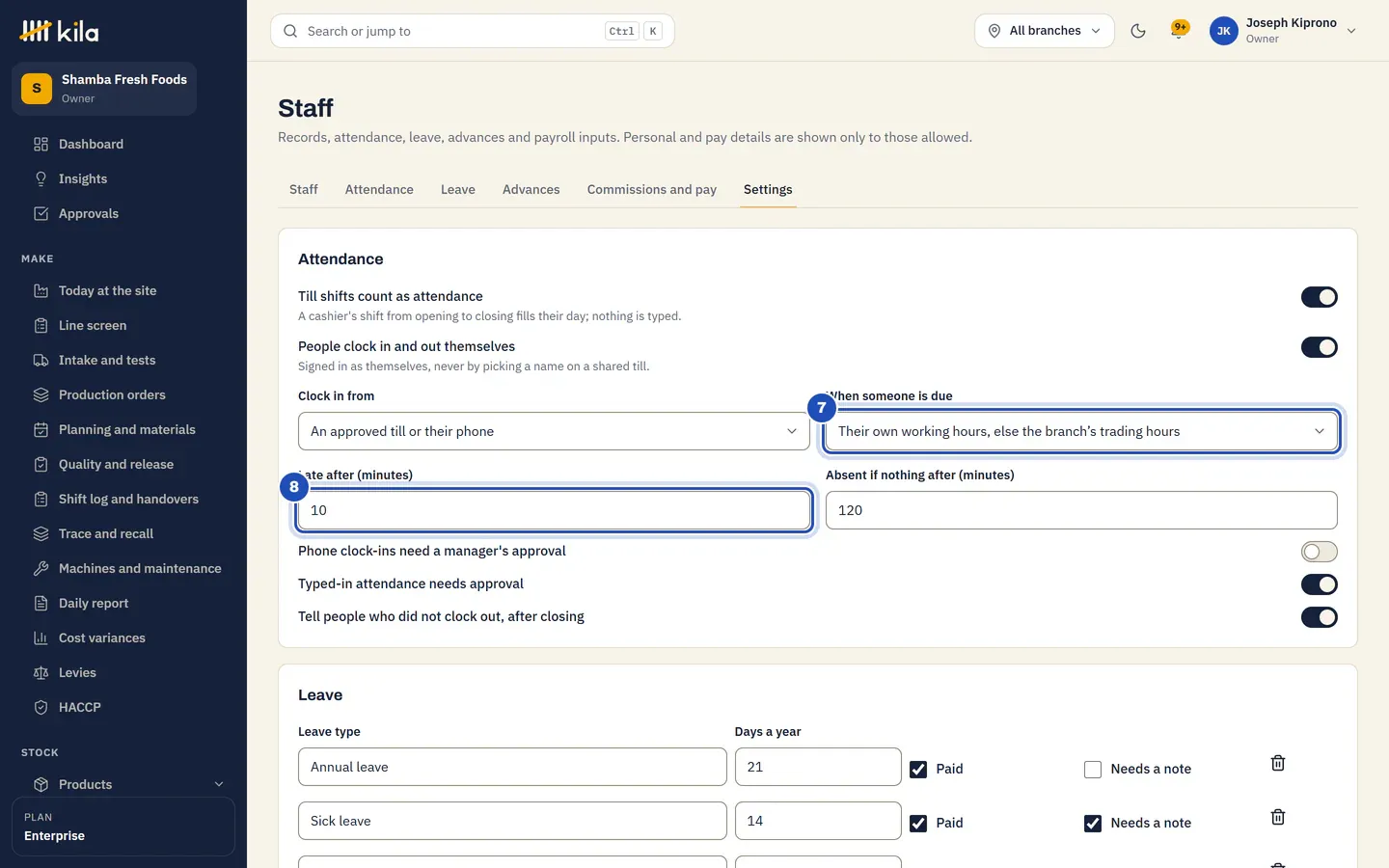Enable Phone clock-ins need manager's approval
This screenshot has width=1389, height=868.
point(1319,552)
